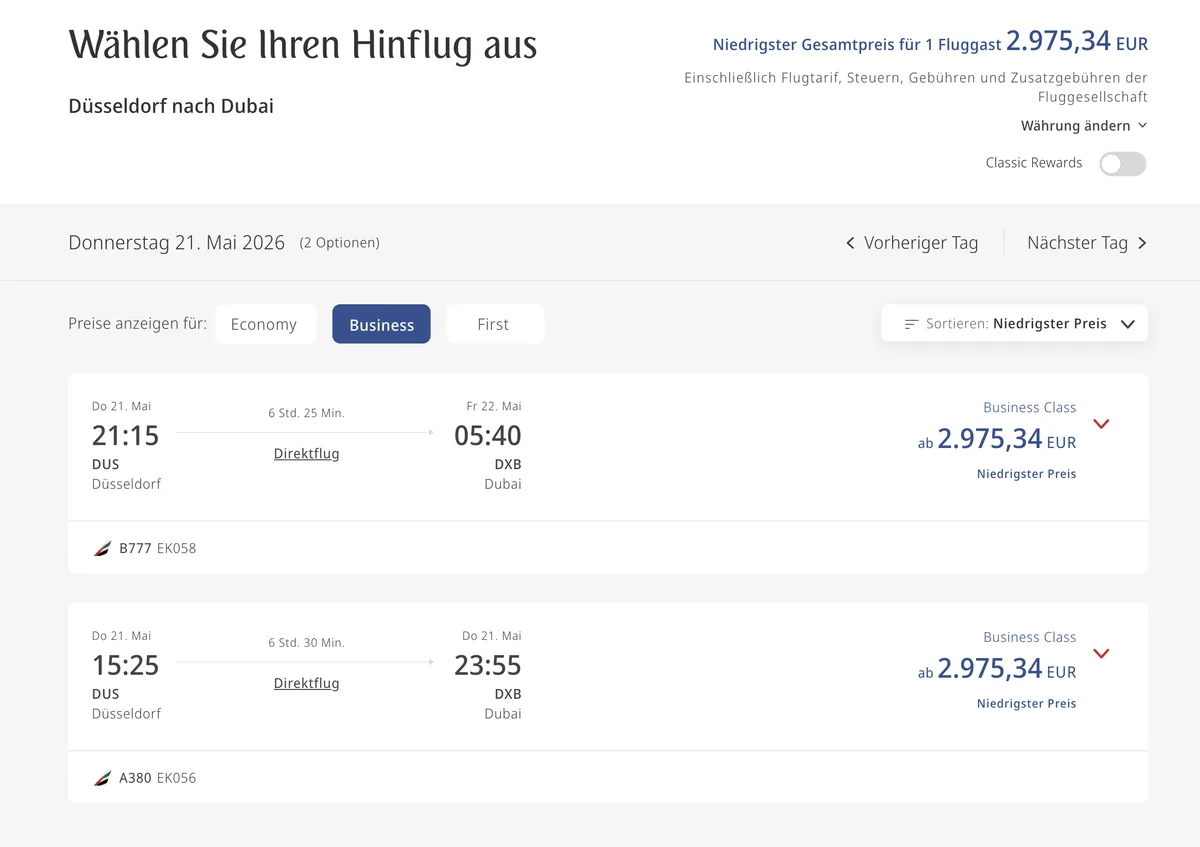Select the 2.975,34 EUR price on the 15:25 flight
This screenshot has width=1200, height=847.
(997, 669)
